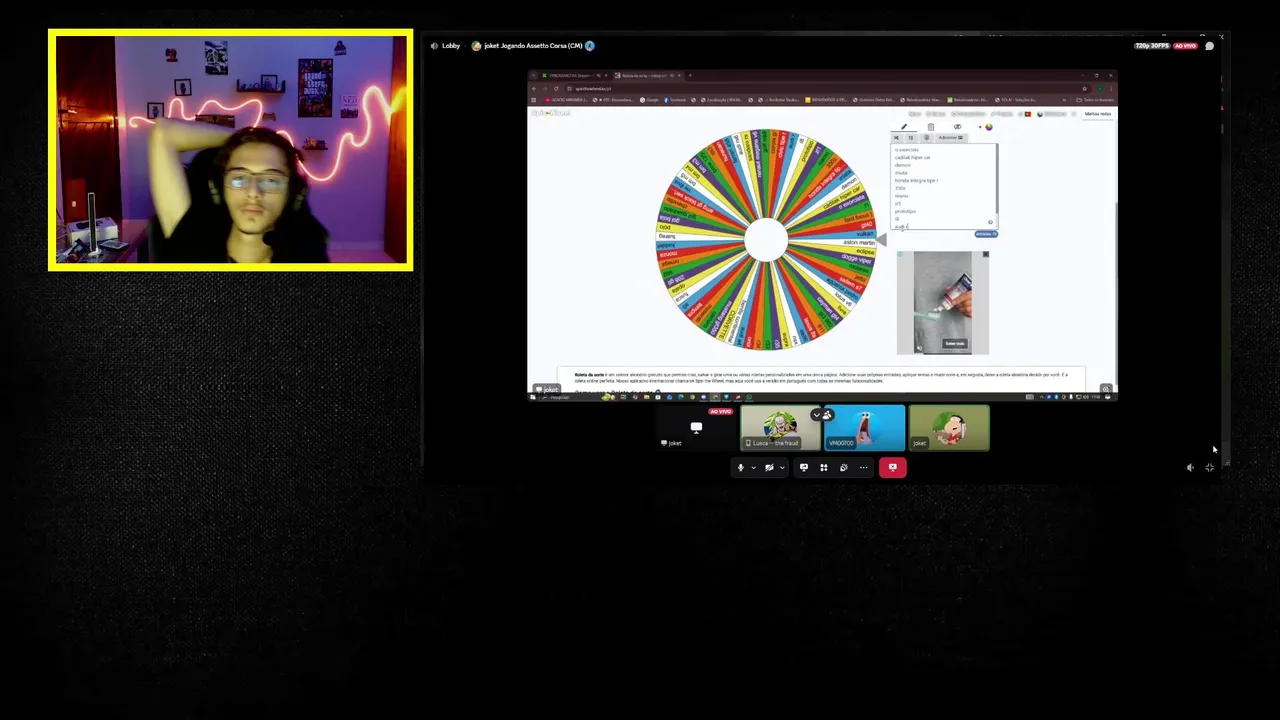
Task: Open the color wheel palette icon
Action: coord(989,127)
